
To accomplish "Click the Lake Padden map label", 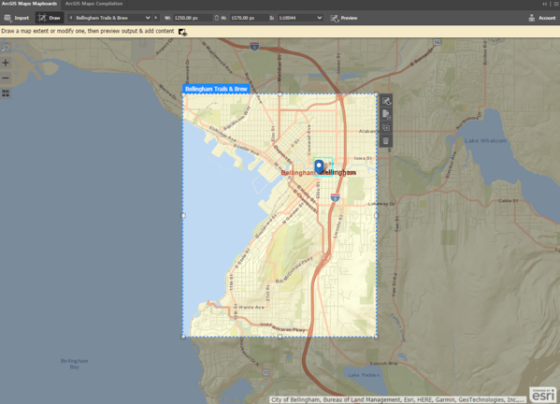I will coord(364,375).
